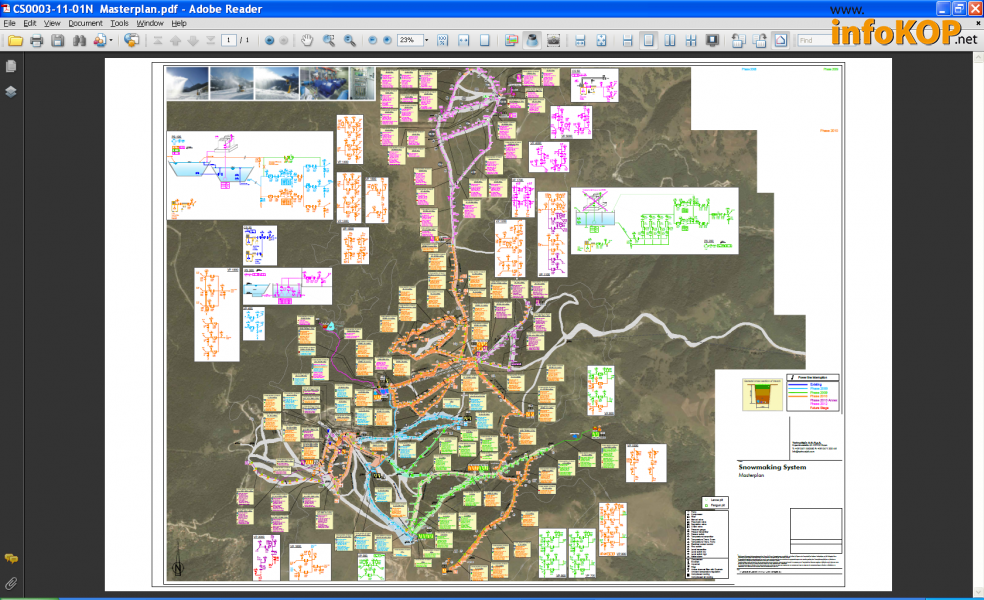Select the Marquee Zoom tool

click(328, 41)
